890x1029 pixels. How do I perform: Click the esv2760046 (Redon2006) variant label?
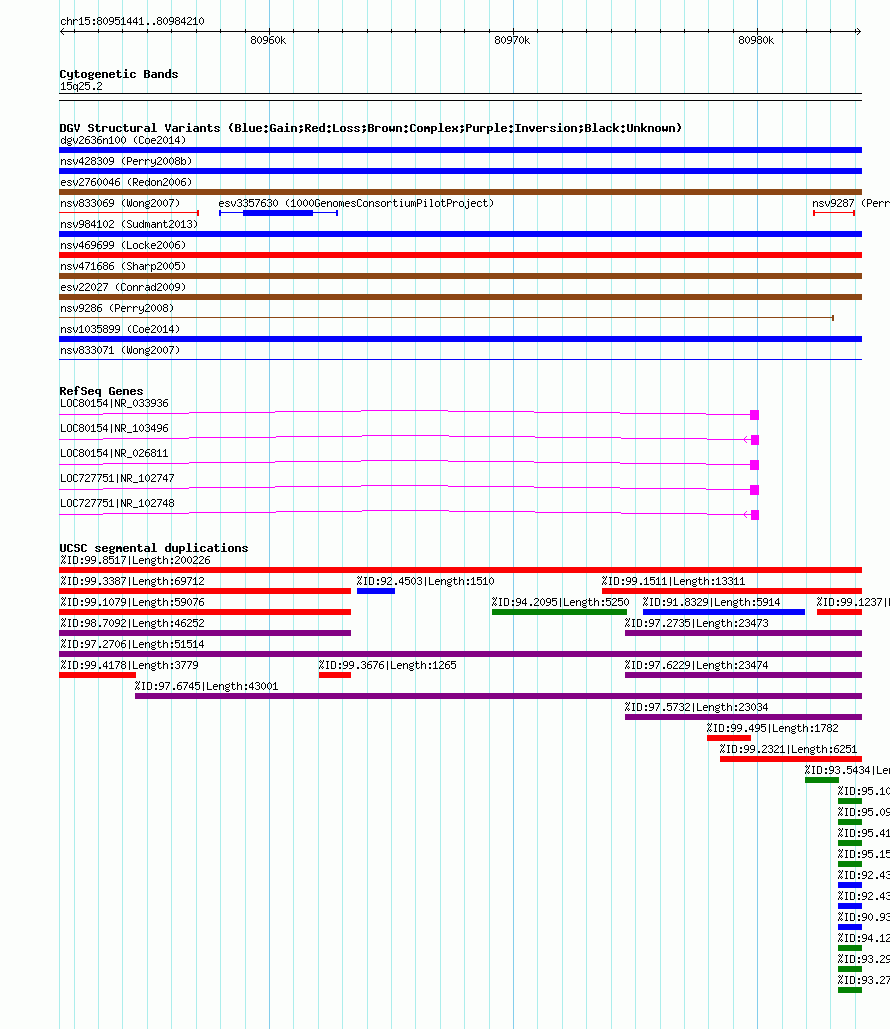pyautogui.click(x=126, y=182)
